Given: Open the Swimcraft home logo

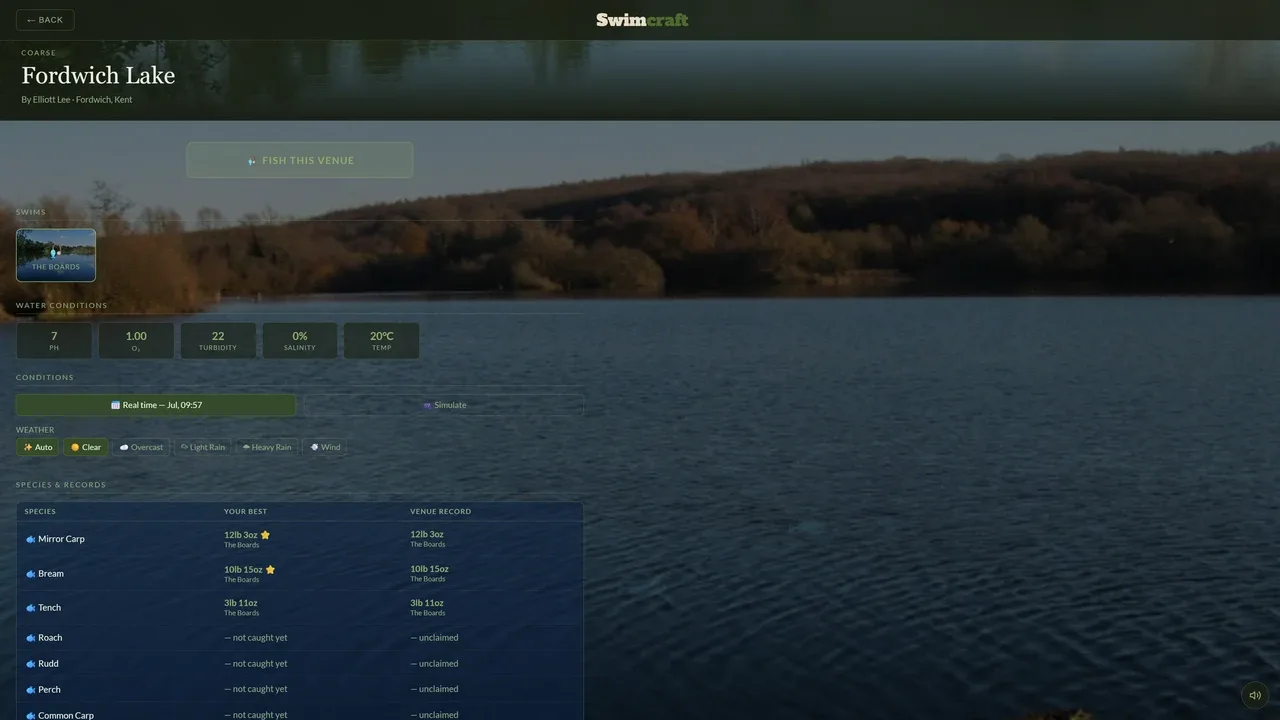Looking at the screenshot, I should [642, 20].
